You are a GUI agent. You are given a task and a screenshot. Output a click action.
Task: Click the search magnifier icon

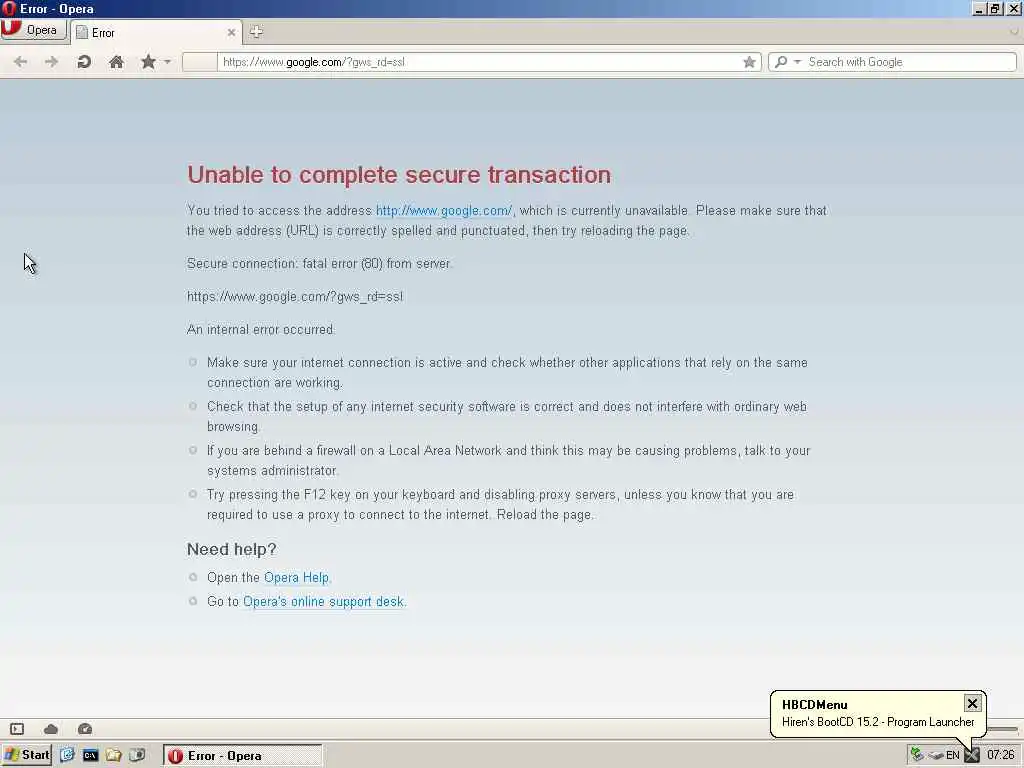(781, 62)
